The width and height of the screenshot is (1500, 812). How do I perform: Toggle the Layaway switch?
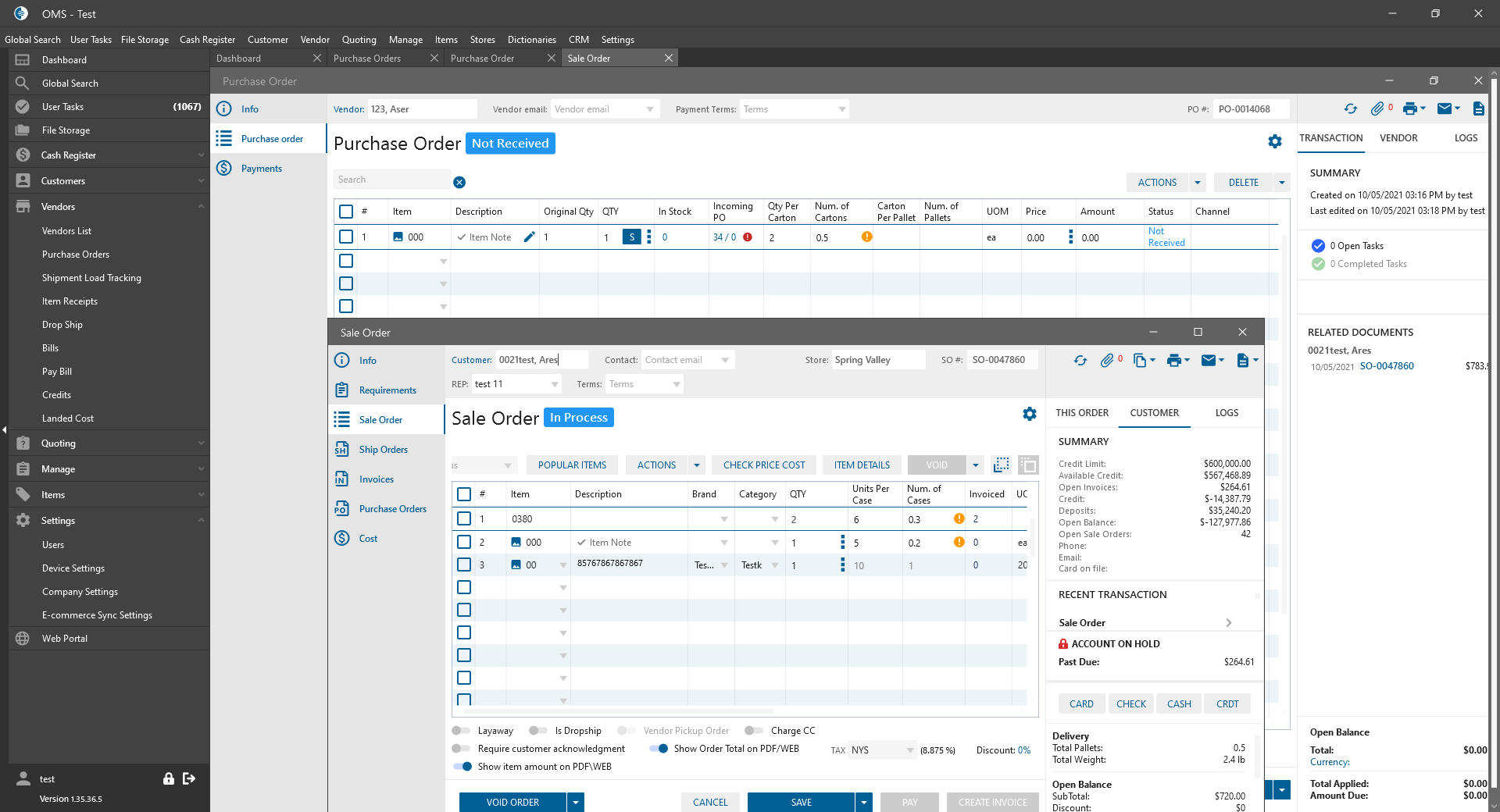point(461,731)
